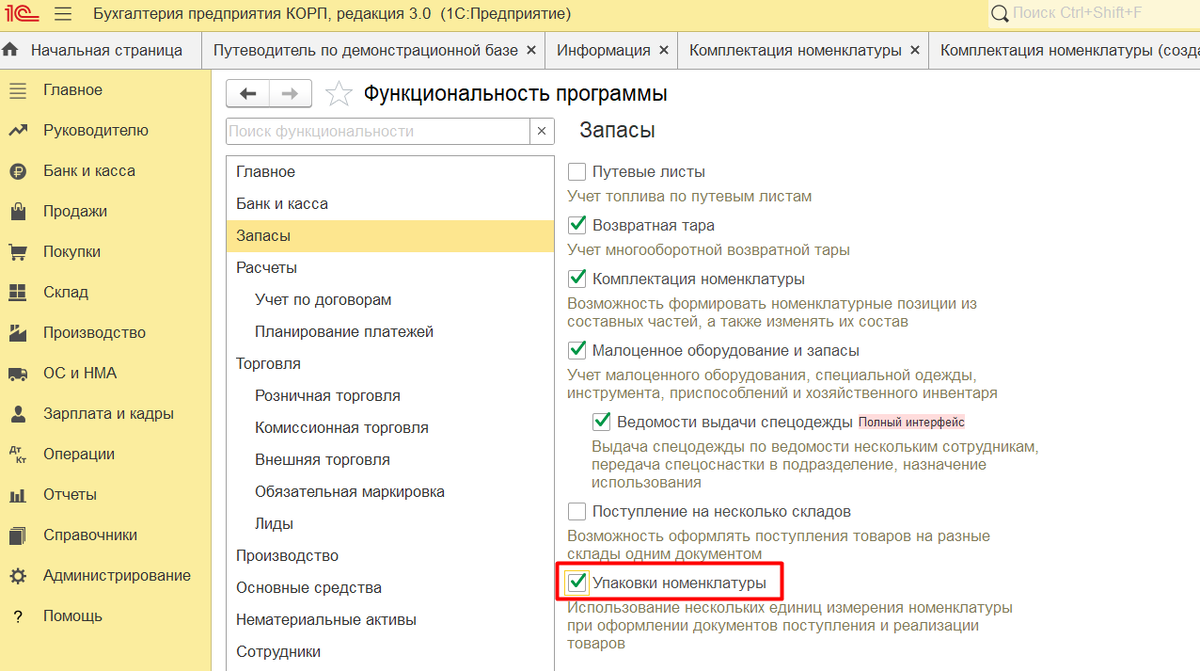Close Путеводитель по демонстрационной базе tab
Viewport: 1200px width, 671px height.
tap(531, 49)
